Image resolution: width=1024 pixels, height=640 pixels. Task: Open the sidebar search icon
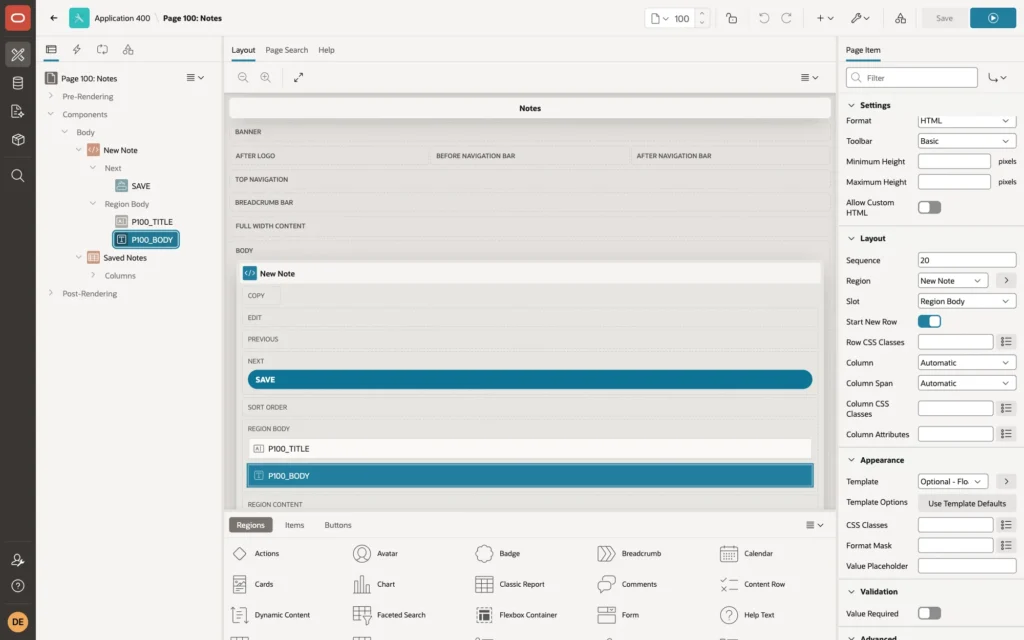click(18, 176)
